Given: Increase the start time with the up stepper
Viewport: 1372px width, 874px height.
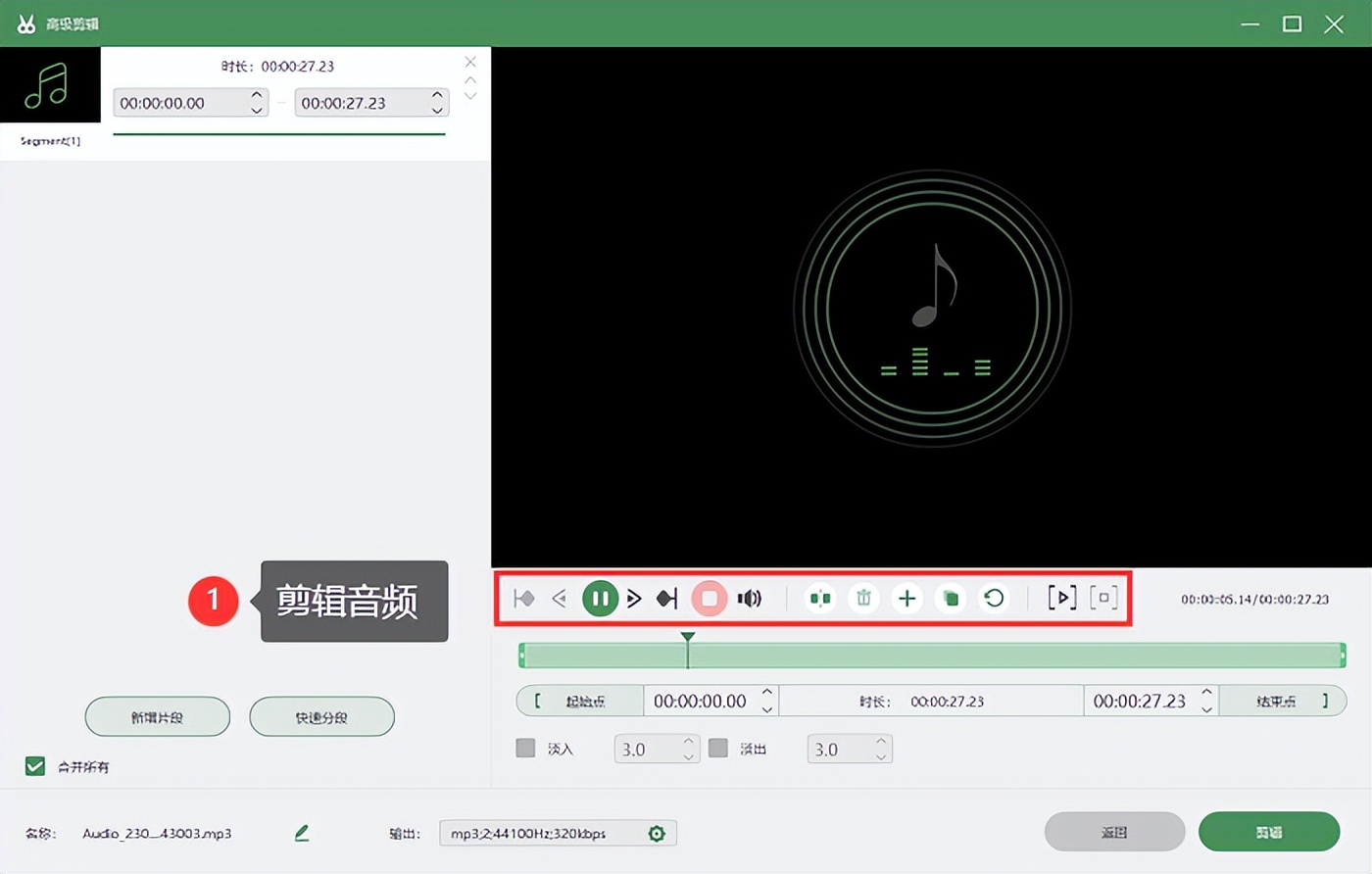Looking at the screenshot, I should click(x=767, y=694).
